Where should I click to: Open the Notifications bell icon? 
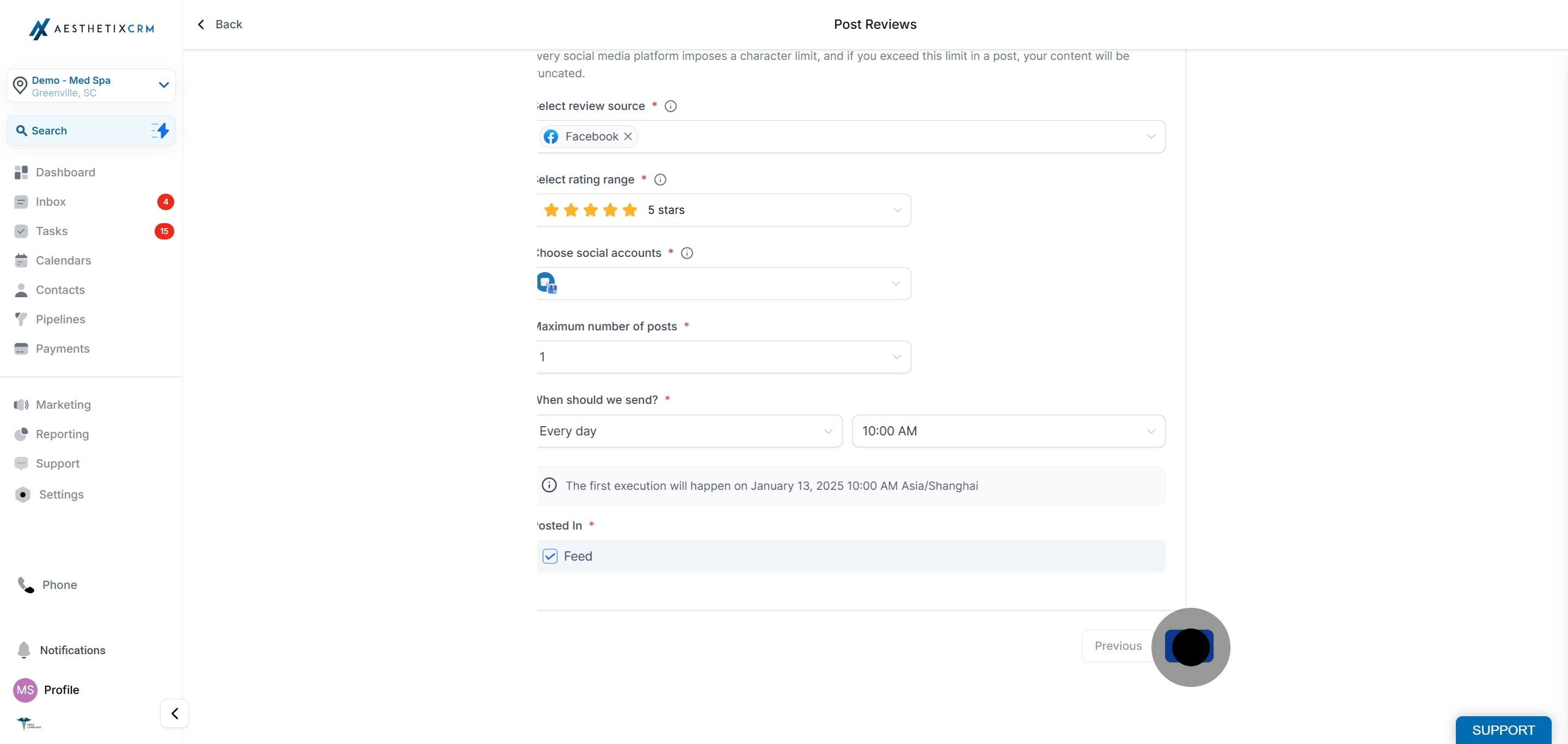[x=24, y=650]
